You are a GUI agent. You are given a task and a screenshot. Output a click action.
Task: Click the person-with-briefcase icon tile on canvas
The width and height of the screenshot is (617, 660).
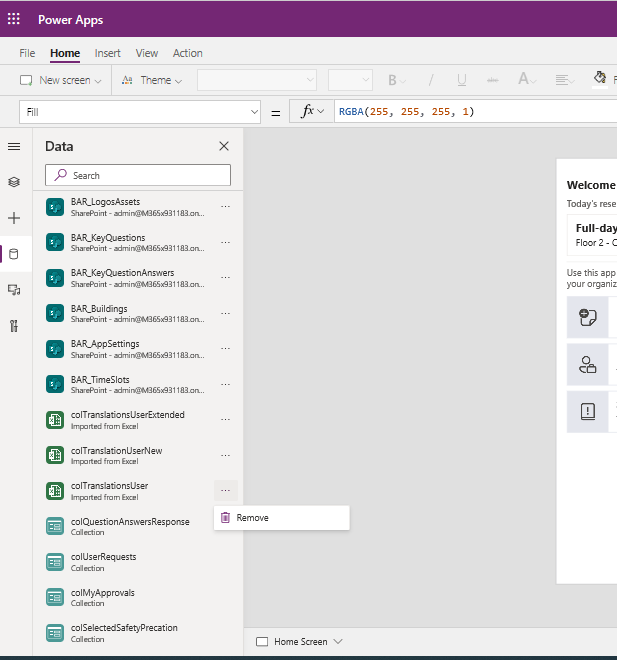(588, 365)
